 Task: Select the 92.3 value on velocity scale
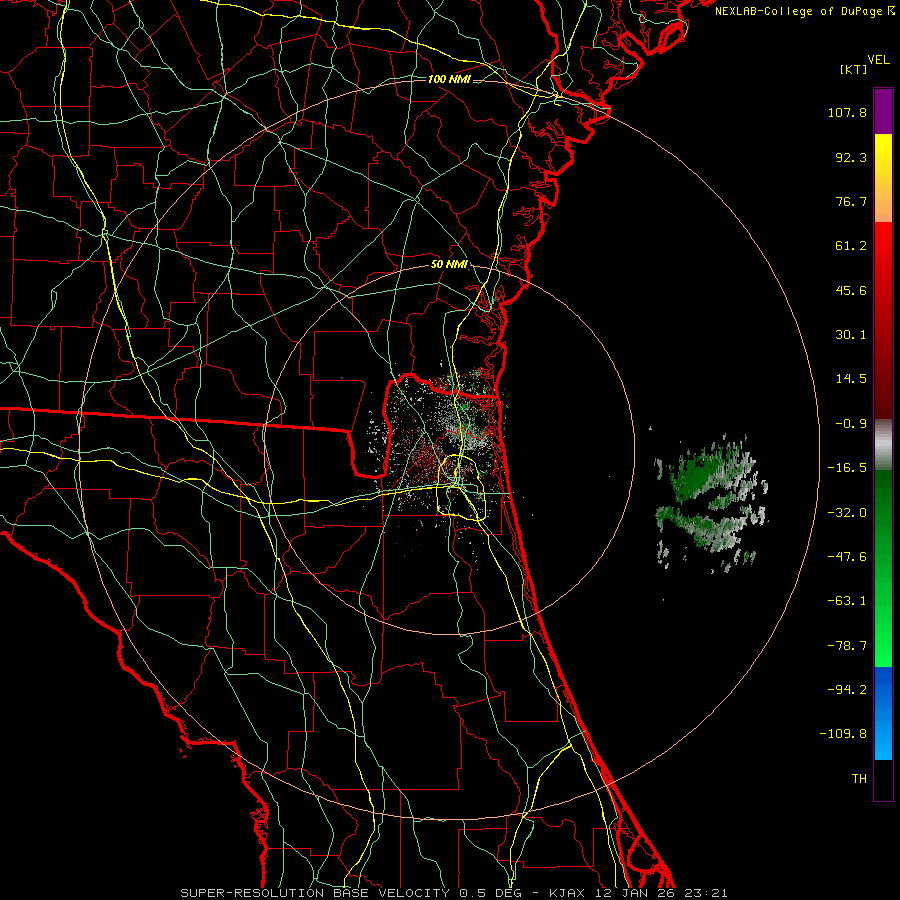tap(851, 157)
